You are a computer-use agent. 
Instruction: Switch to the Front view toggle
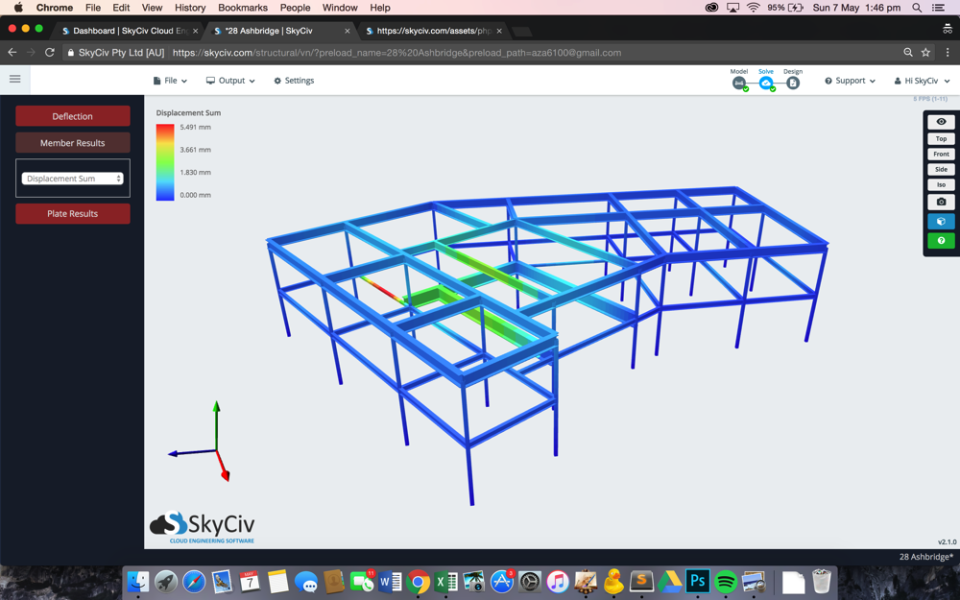(940, 153)
